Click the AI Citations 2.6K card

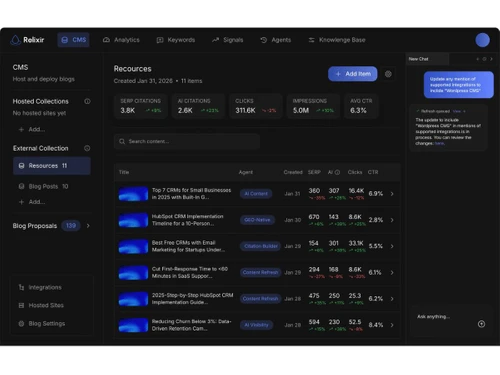(198, 106)
